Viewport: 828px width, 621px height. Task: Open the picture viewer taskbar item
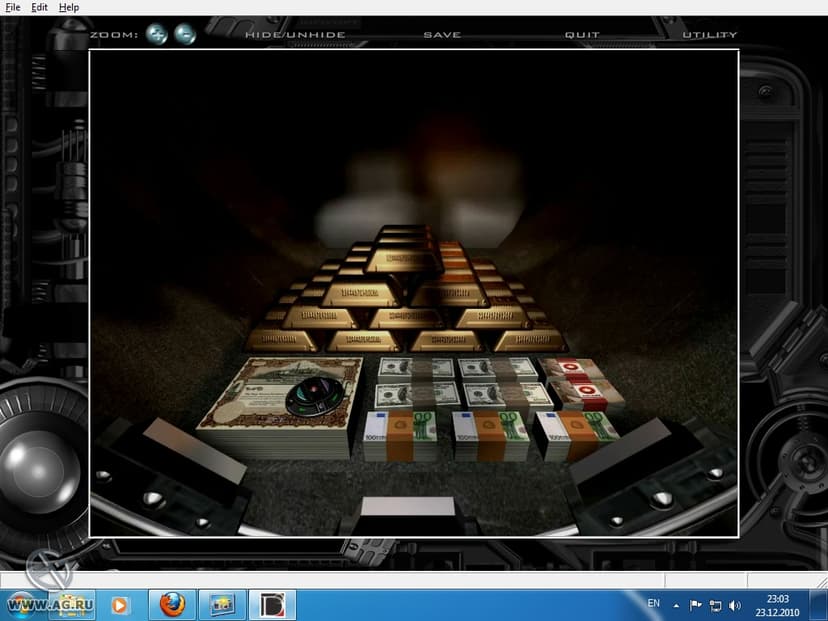pyautogui.click(x=222, y=605)
